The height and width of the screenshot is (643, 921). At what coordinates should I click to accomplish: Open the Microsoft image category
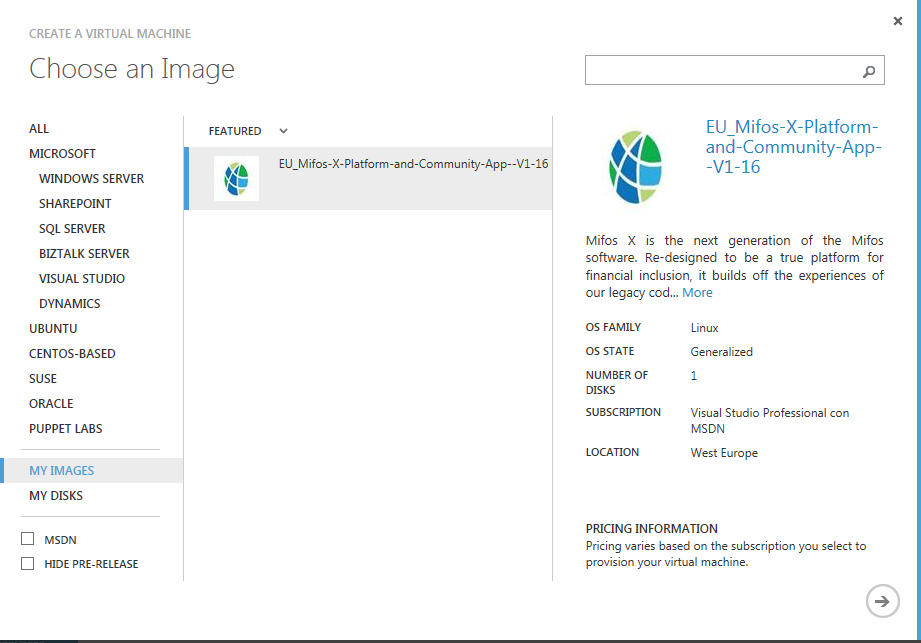(x=62, y=154)
